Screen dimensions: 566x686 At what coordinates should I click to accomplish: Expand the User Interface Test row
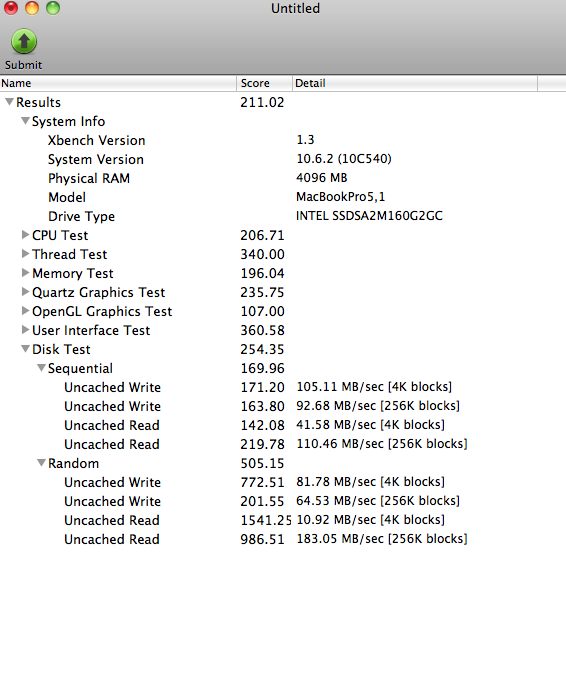(x=25, y=330)
